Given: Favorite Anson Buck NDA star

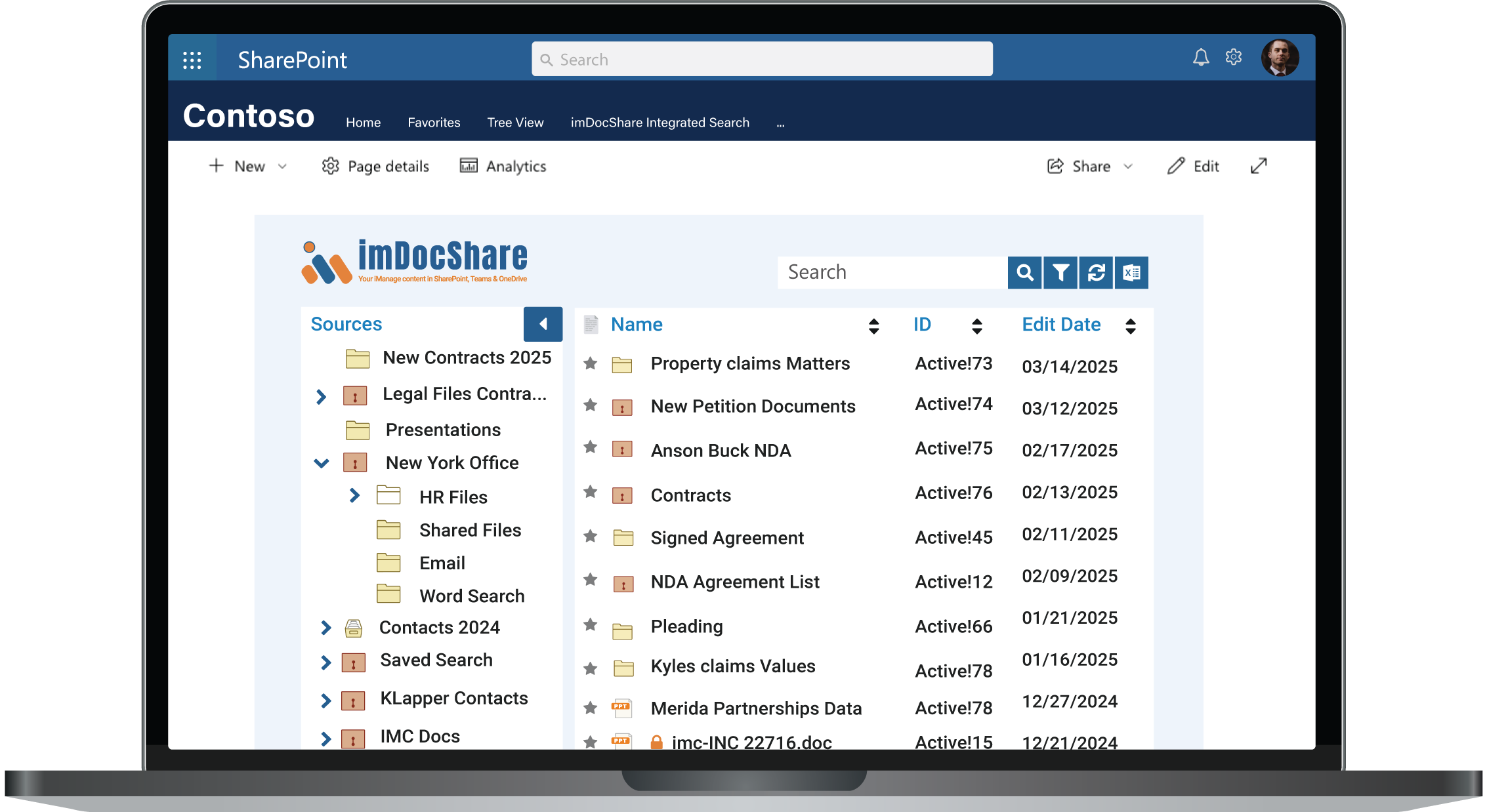Looking at the screenshot, I should [x=591, y=447].
